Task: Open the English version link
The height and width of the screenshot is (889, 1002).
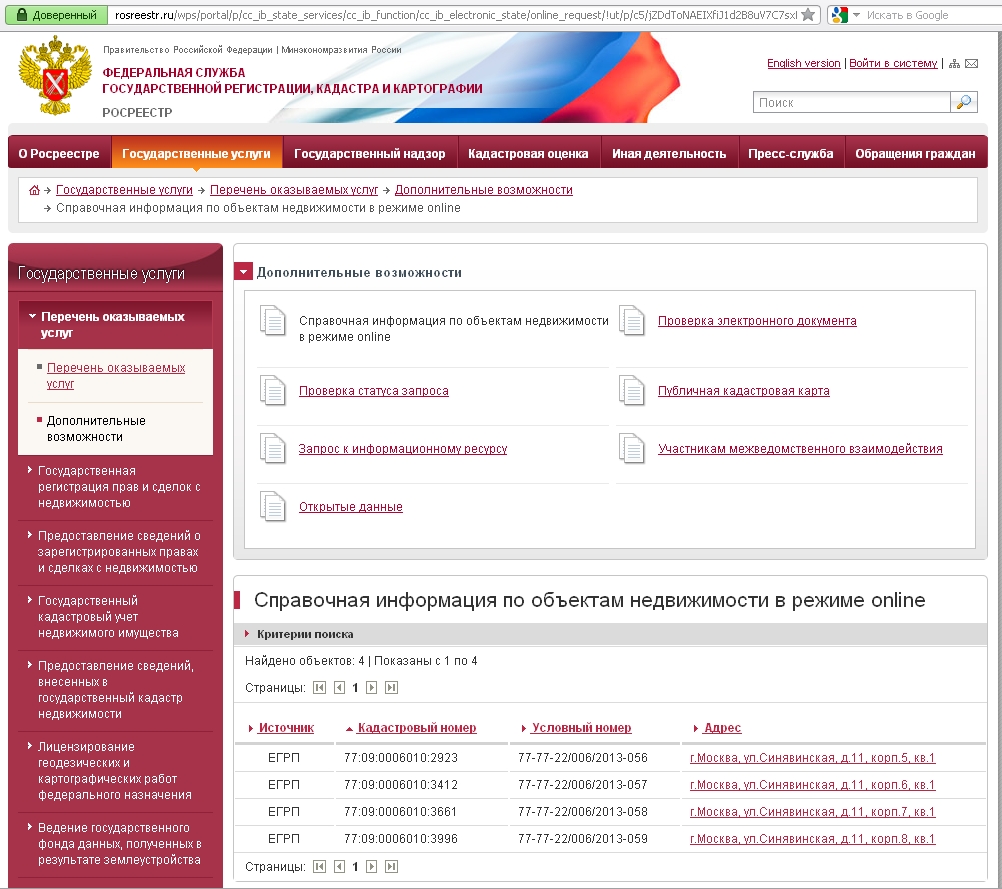Action: click(x=803, y=63)
